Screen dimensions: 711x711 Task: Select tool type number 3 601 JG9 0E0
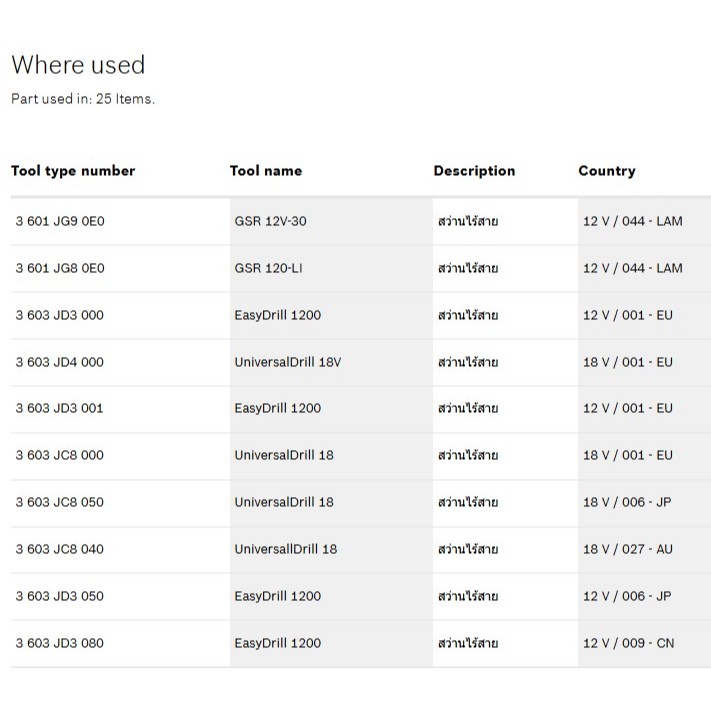(x=60, y=221)
